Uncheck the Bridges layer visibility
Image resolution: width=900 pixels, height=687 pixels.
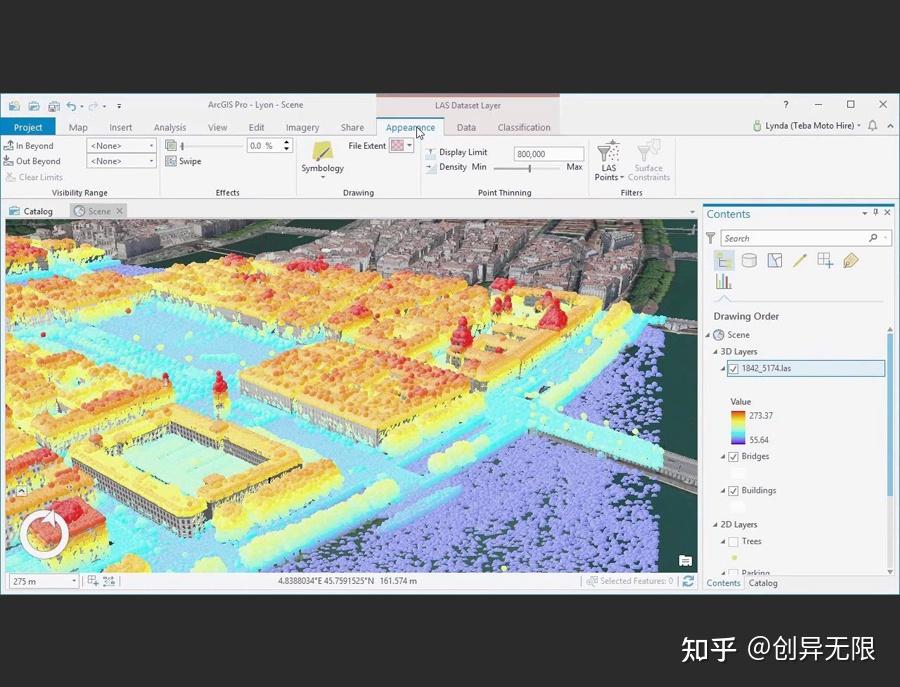(x=735, y=457)
